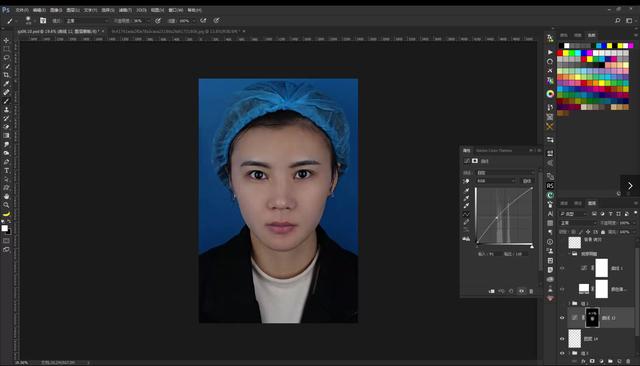Click the white point eyedropper in Curves
640x366 pixels.
(466, 206)
